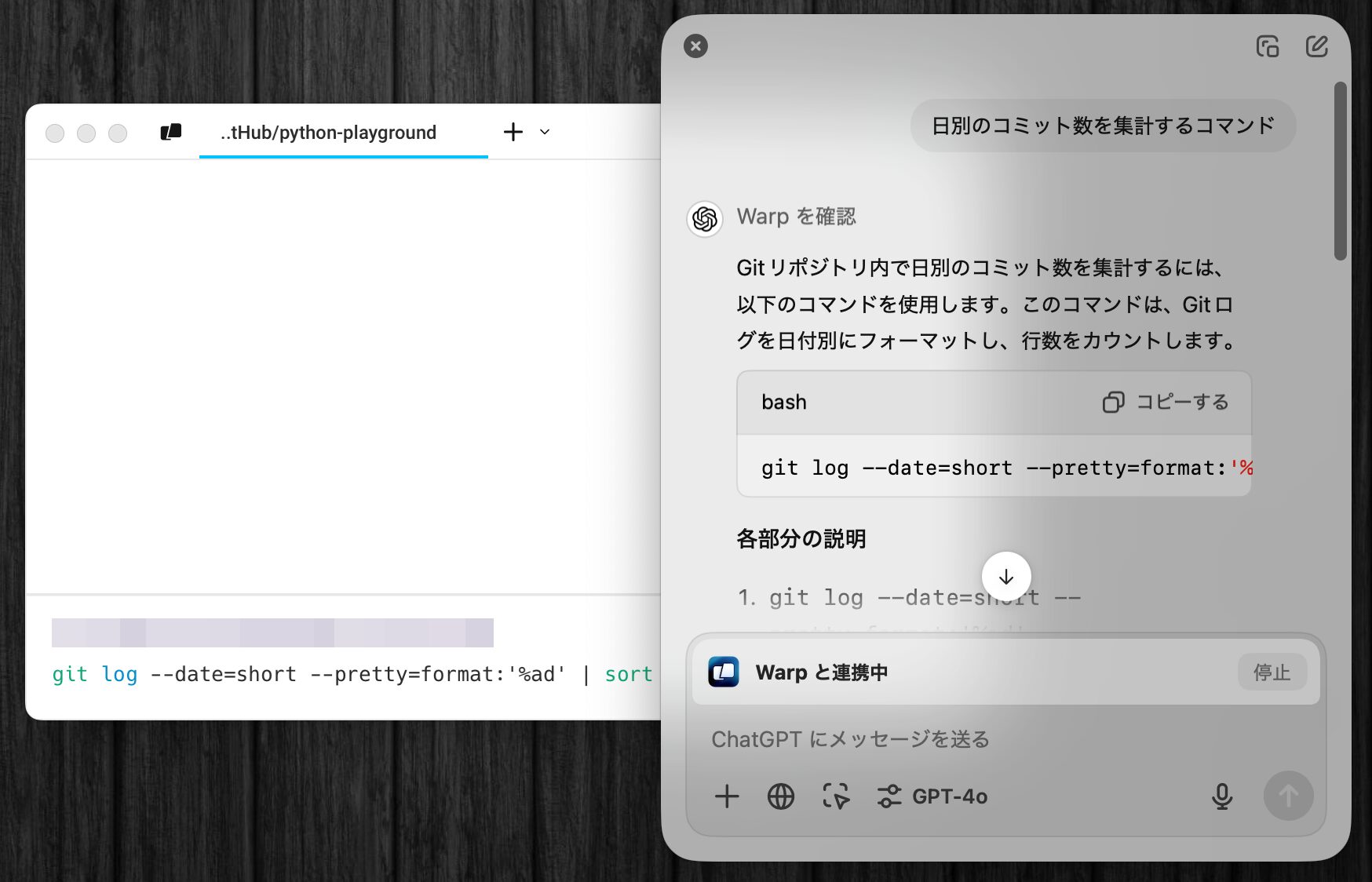Viewport: 1372px width, 882px height.
Task: Stop working with Warp via 停止
Action: [x=1272, y=672]
